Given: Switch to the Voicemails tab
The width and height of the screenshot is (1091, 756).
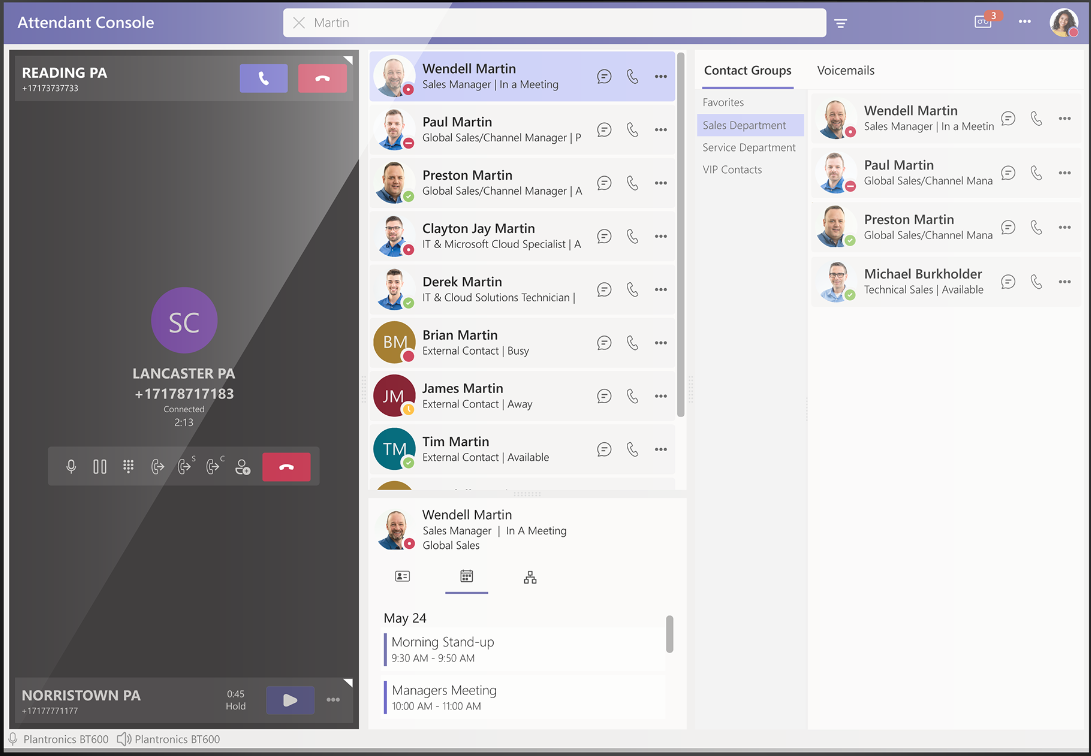Looking at the screenshot, I should pos(845,70).
